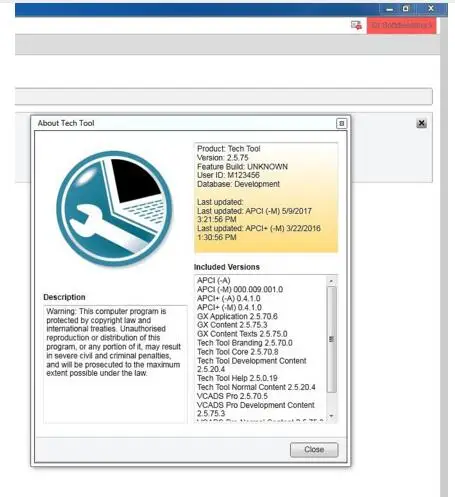Select 'VCADS Pro Development Content' row

[256, 409]
